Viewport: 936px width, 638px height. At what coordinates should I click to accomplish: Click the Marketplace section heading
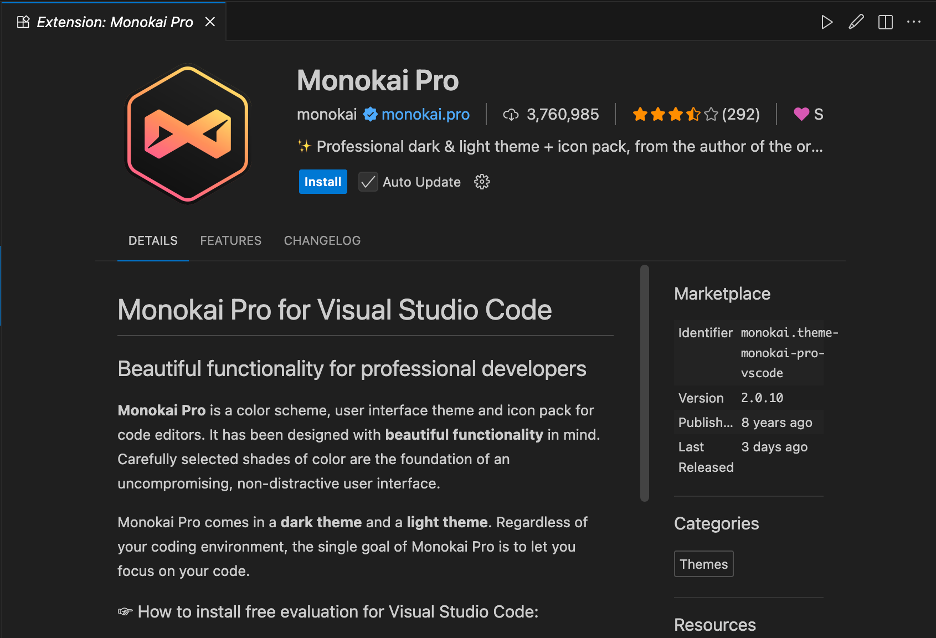(x=722, y=294)
